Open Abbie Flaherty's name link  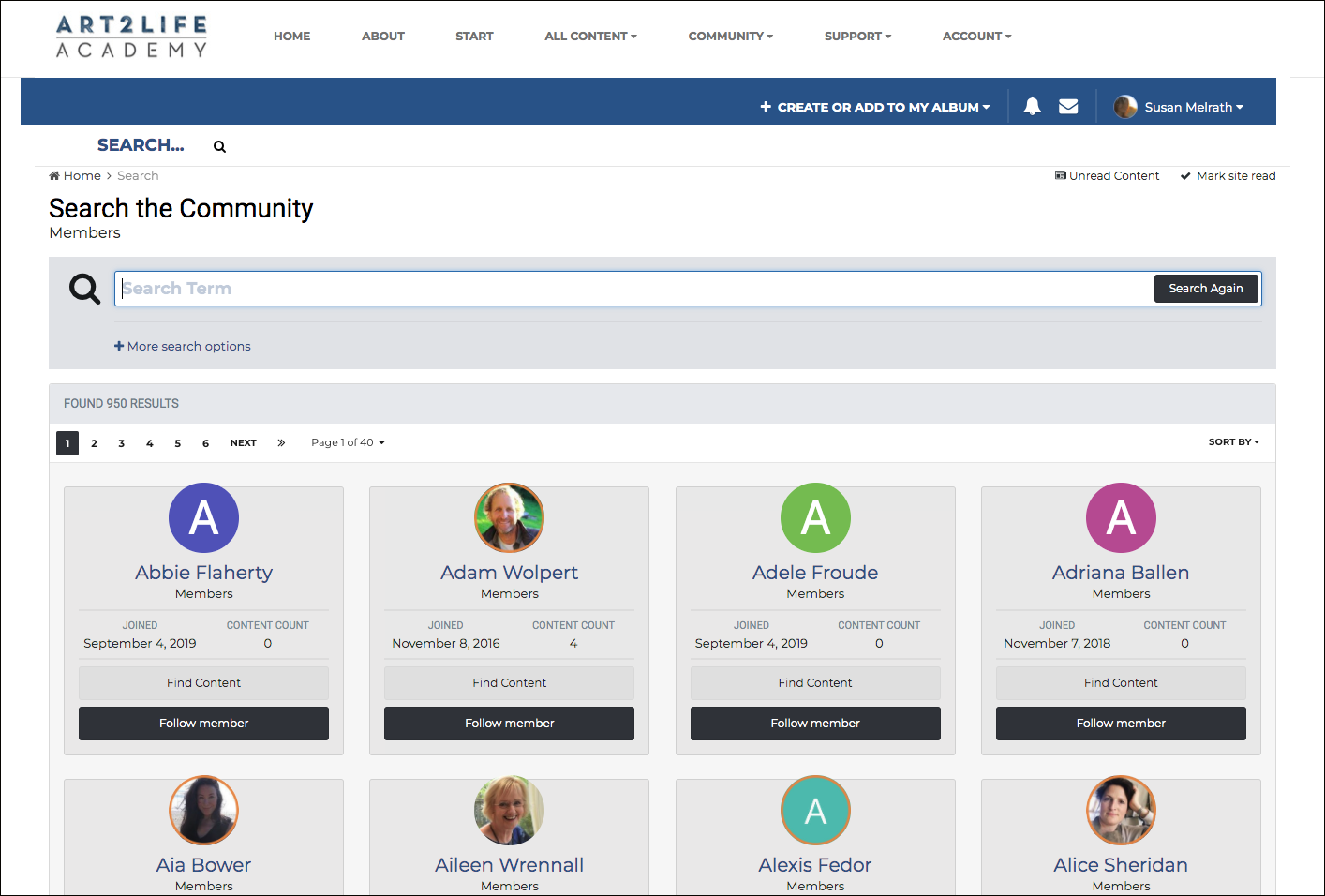click(203, 573)
